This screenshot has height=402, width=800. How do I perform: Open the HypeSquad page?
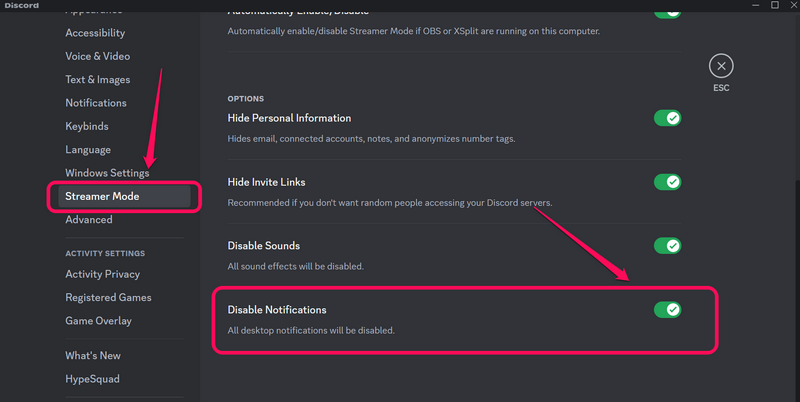click(x=92, y=379)
